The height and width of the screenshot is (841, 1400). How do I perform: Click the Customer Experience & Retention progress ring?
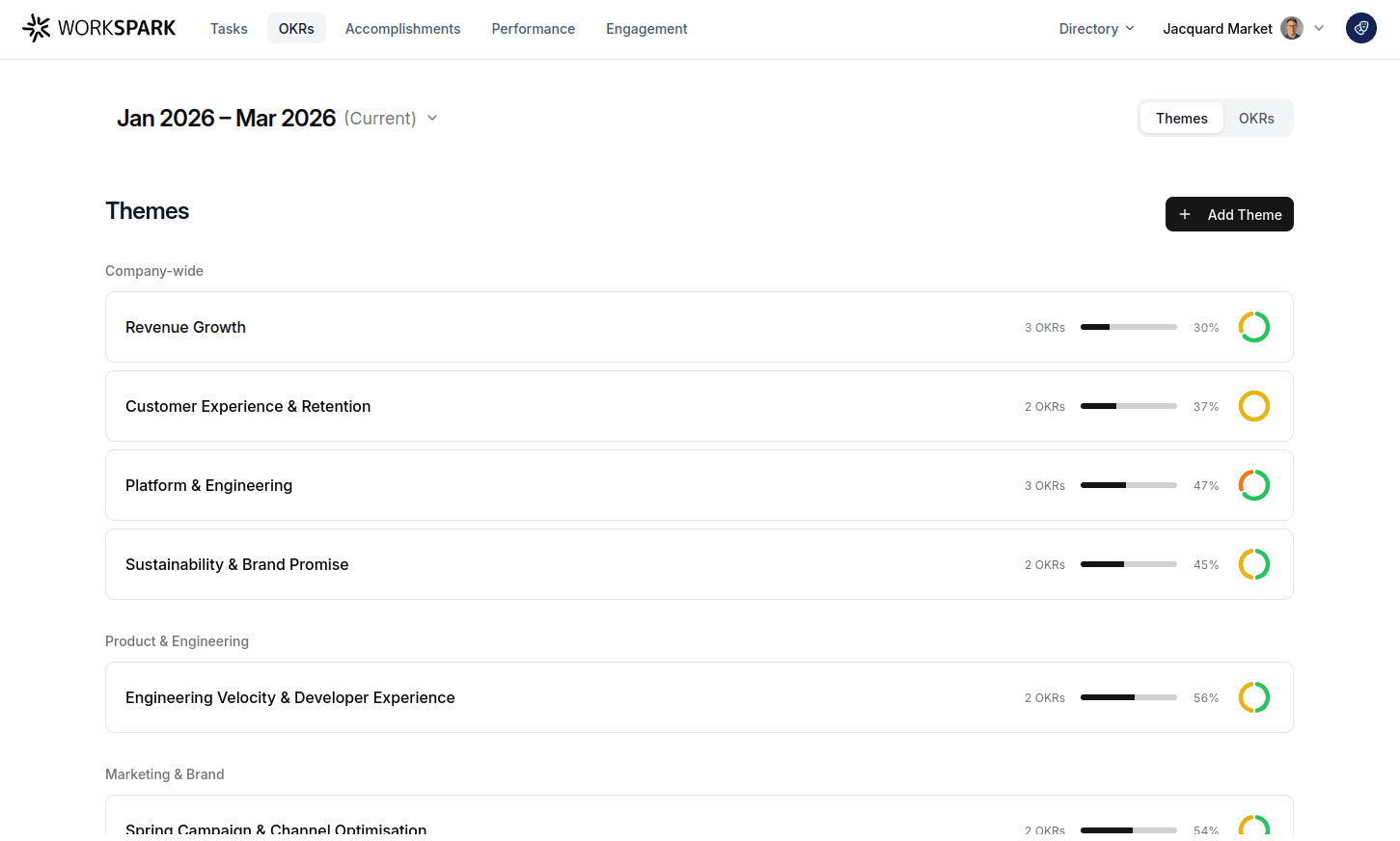(x=1253, y=406)
